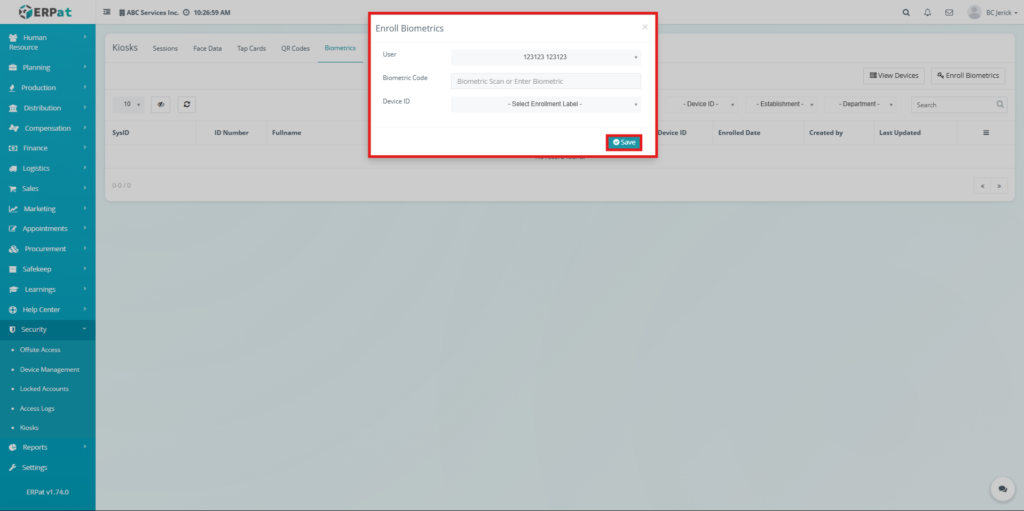1024x511 pixels.
Task: Click the column options icon in table header
Action: point(985,132)
